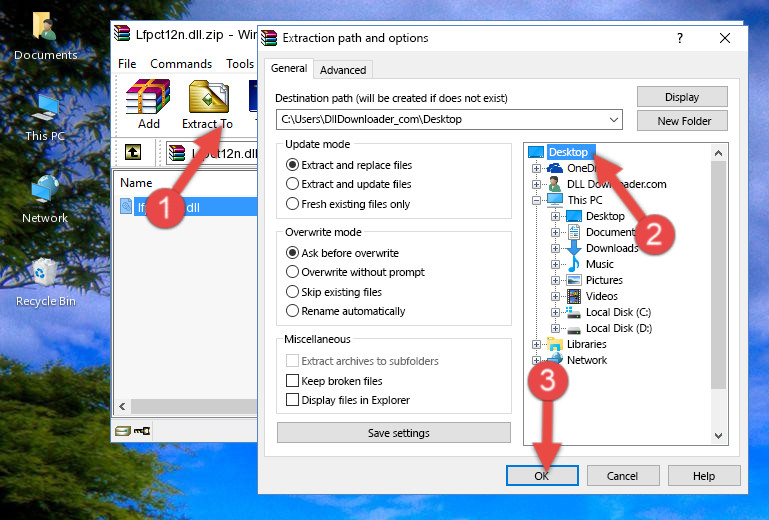
Task: Click the Help button
Action: click(x=704, y=476)
